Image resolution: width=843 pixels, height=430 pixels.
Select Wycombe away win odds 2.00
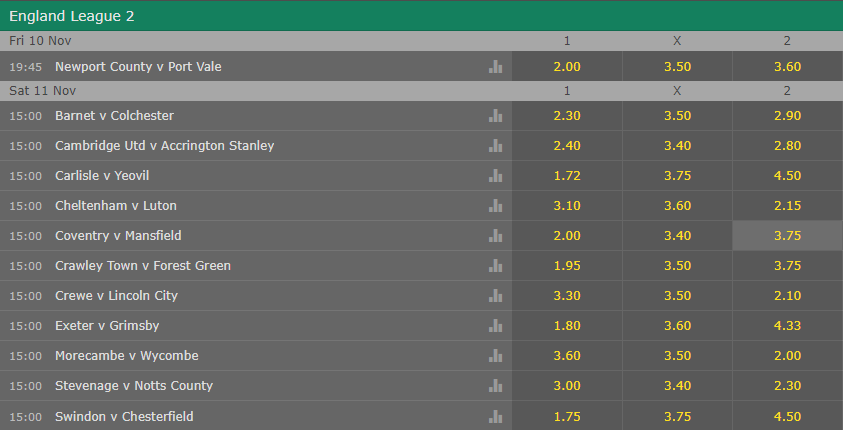pyautogui.click(x=788, y=356)
